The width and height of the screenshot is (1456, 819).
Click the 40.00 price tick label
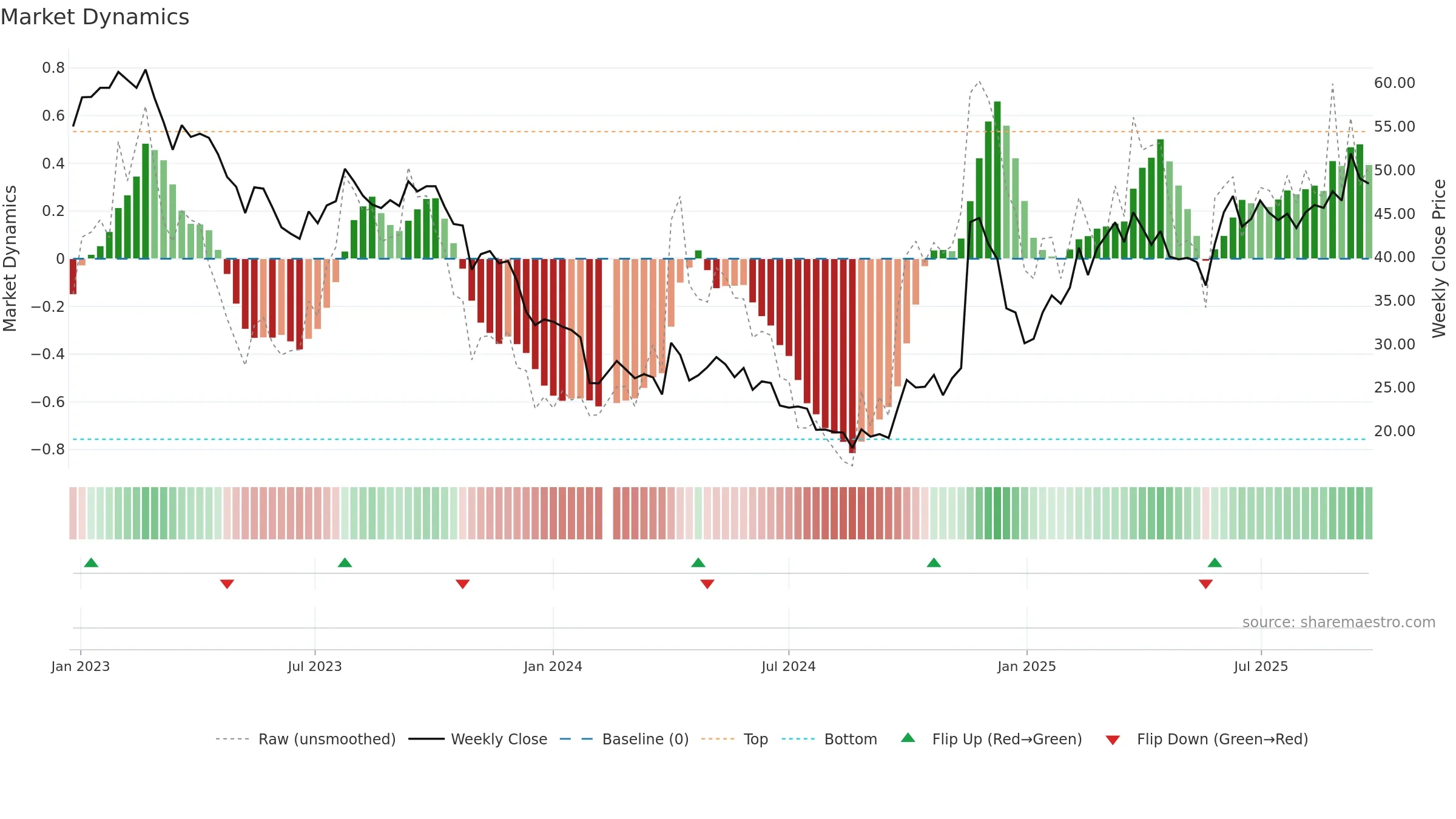[1395, 257]
